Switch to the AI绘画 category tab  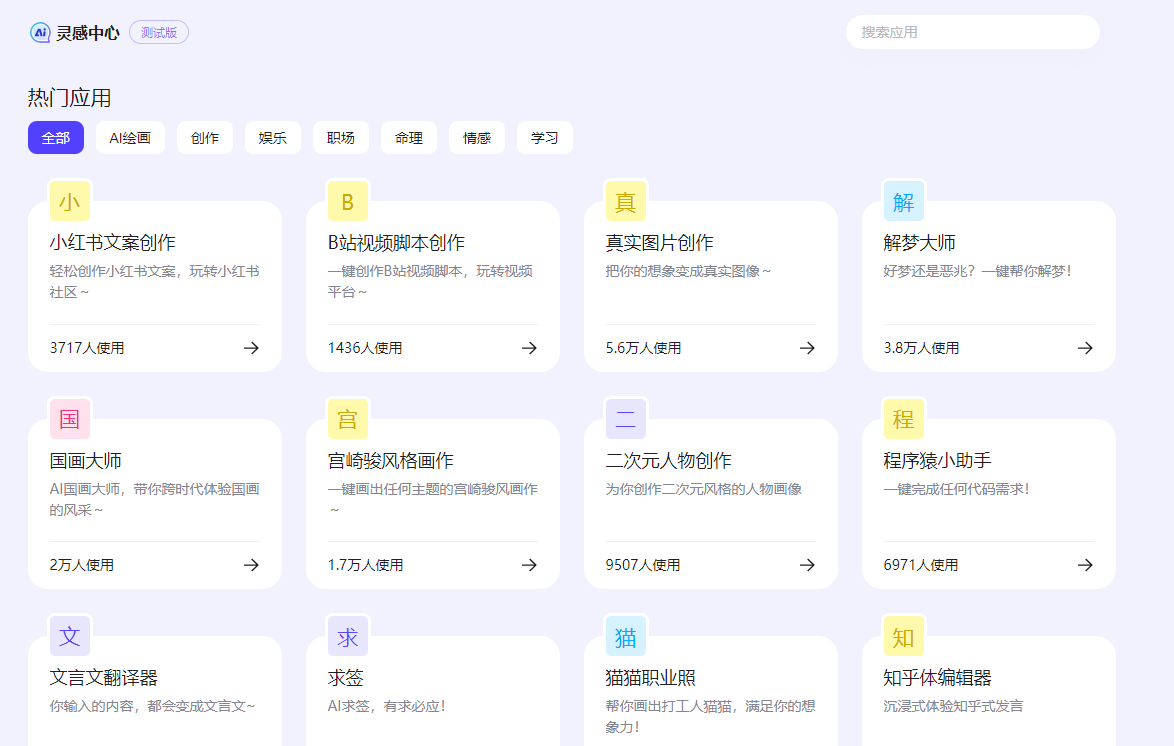coord(130,138)
